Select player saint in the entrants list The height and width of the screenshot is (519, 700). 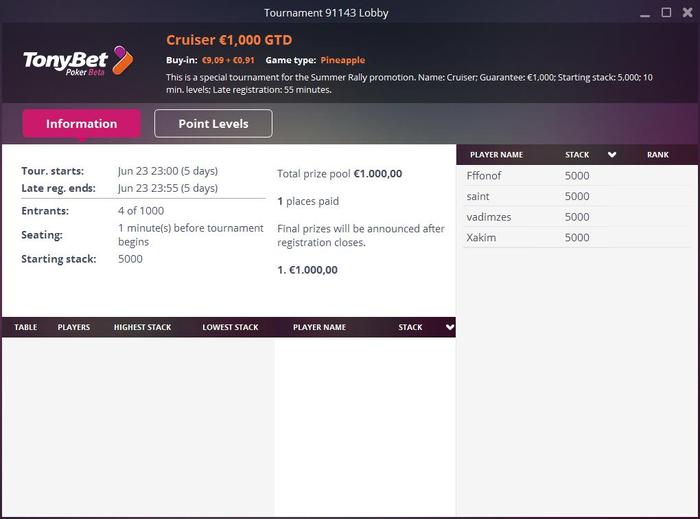[x=478, y=196]
